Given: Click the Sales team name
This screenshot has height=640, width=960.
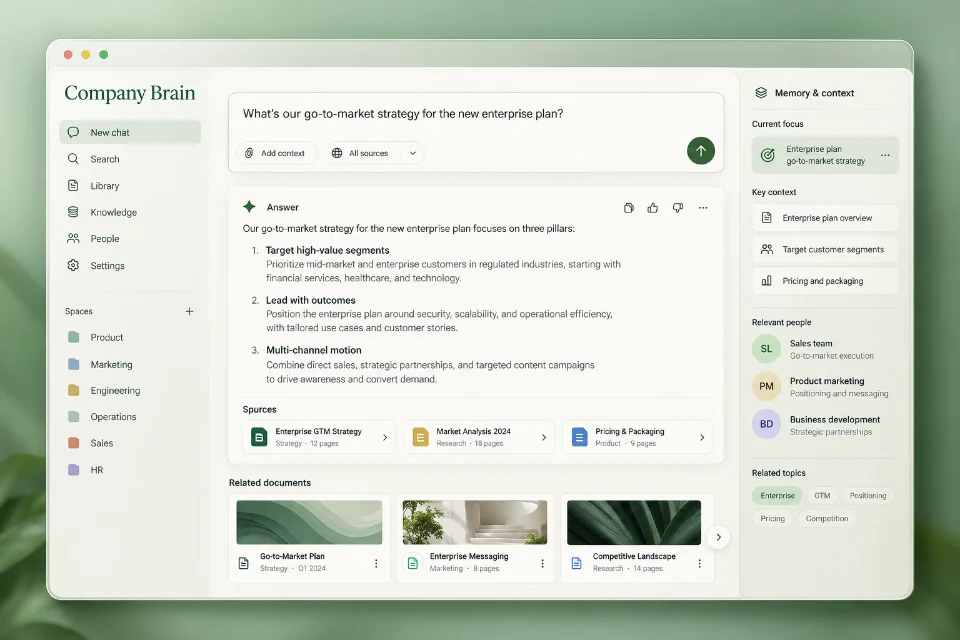Looking at the screenshot, I should [x=811, y=344].
